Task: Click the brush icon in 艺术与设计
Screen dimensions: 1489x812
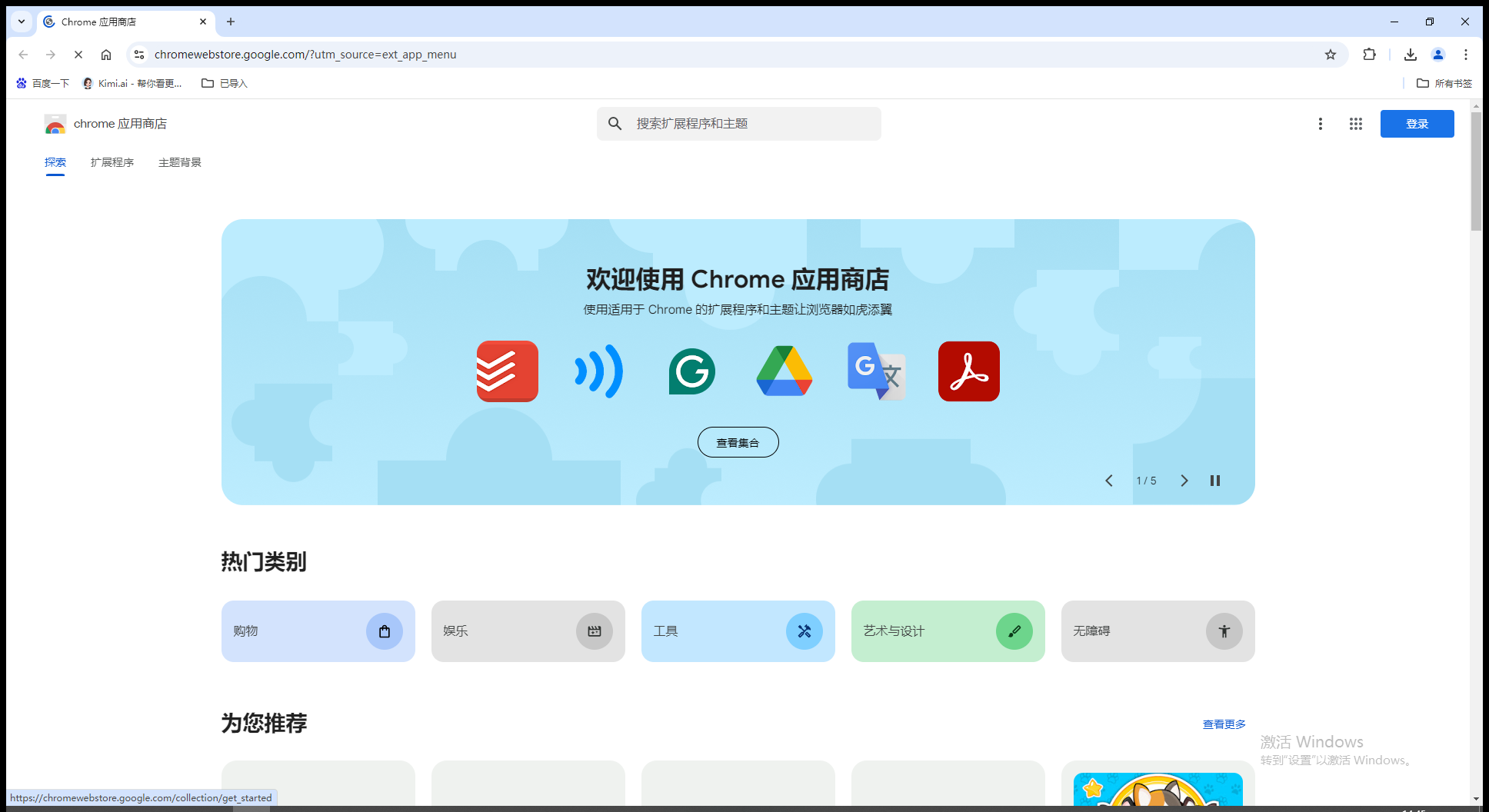Action: click(x=1014, y=631)
